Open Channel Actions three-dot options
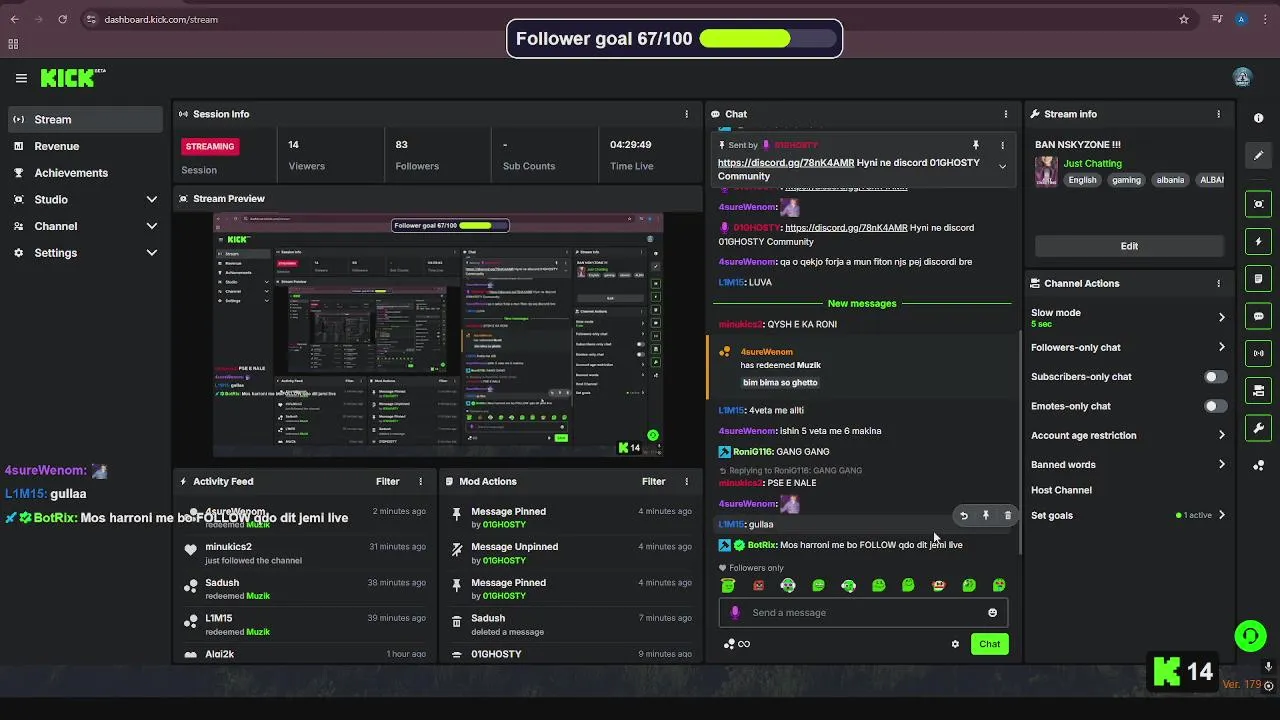 (x=1218, y=283)
